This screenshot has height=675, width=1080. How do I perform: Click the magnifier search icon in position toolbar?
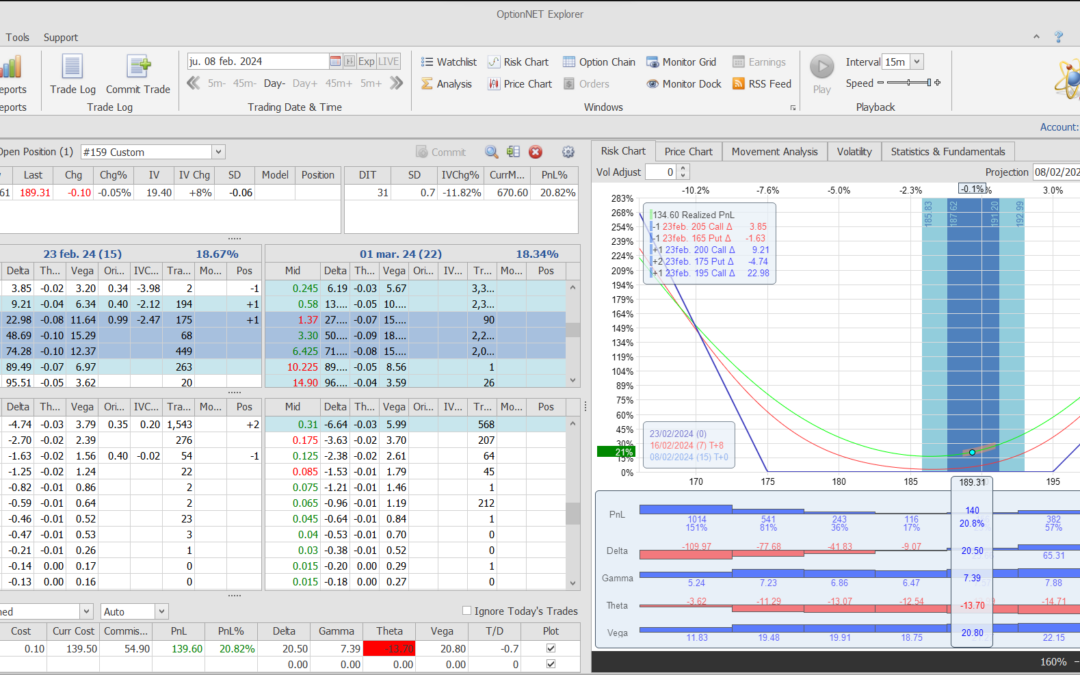point(492,152)
